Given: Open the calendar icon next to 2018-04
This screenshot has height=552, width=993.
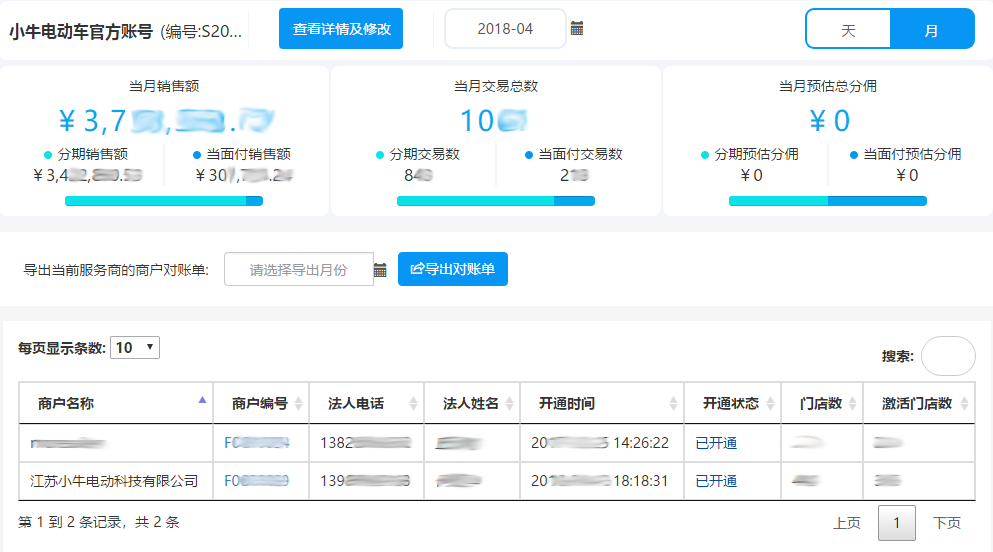Looking at the screenshot, I should click(x=577, y=28).
